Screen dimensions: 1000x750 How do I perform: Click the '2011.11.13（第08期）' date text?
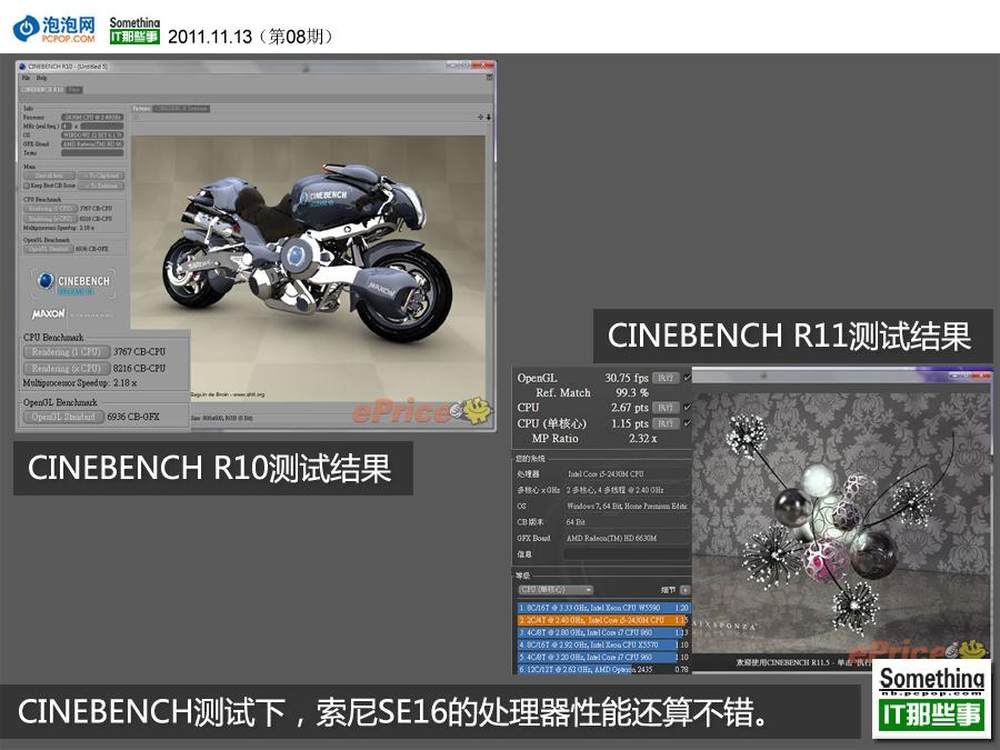(x=251, y=36)
